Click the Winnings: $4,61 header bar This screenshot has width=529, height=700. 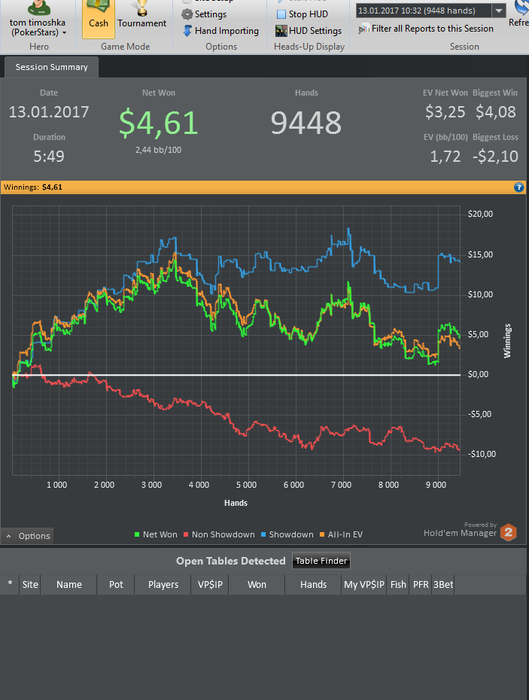263,187
